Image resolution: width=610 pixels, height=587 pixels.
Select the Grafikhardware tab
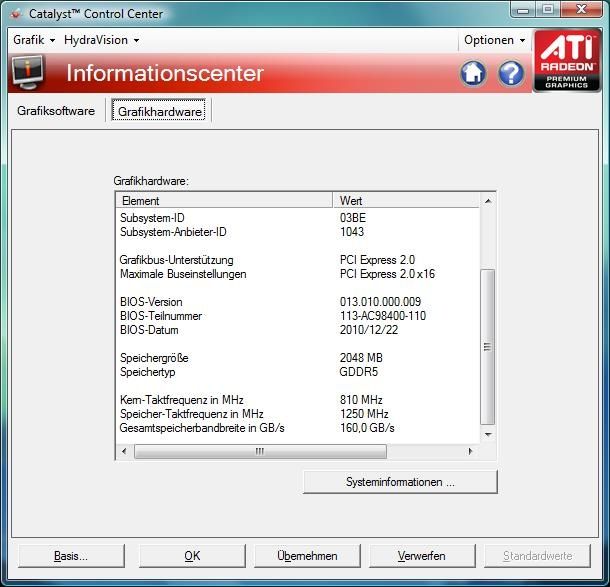pos(159,111)
